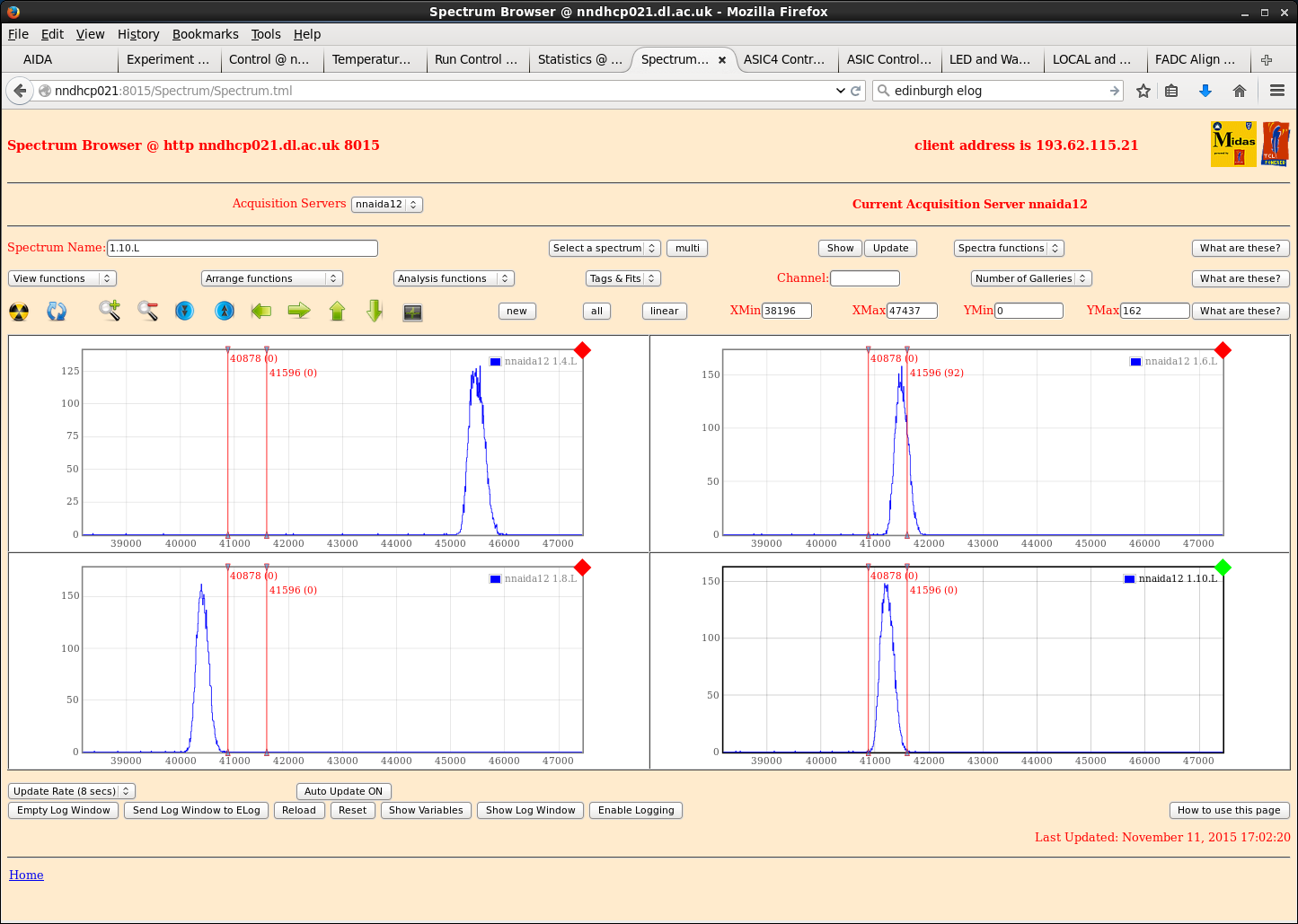This screenshot has width=1298, height=924.
Task: Toggle the linear scale button
Action: click(664, 311)
